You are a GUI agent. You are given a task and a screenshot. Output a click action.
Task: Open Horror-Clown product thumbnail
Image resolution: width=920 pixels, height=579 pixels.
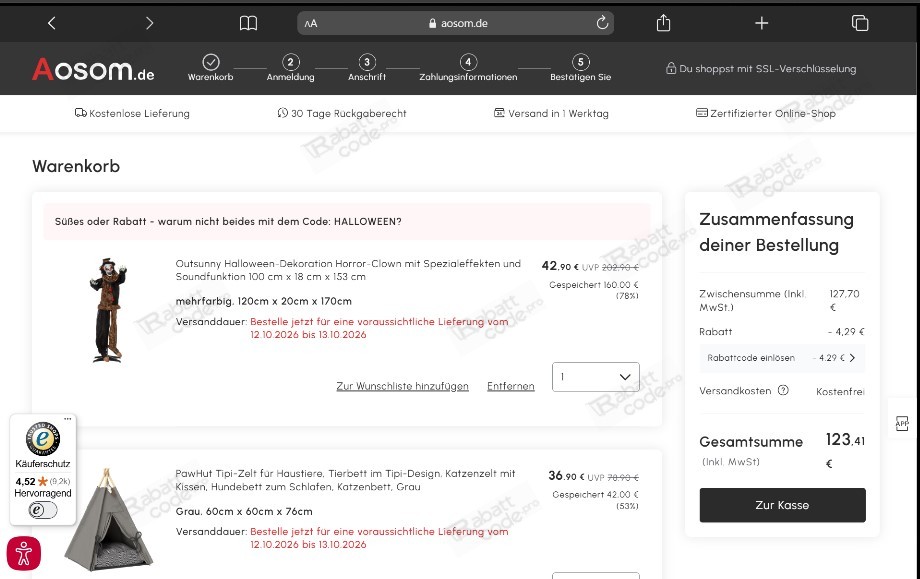coord(108,310)
